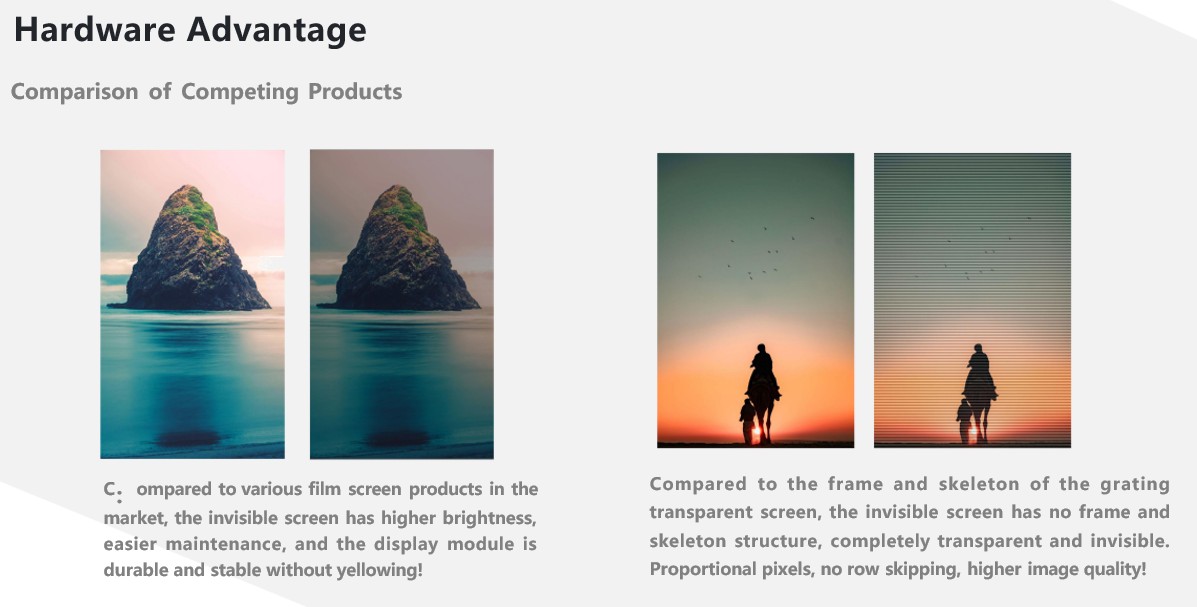Click the stray letter 'C' starting left caption
The width and height of the screenshot is (1197, 607).
(x=111, y=489)
